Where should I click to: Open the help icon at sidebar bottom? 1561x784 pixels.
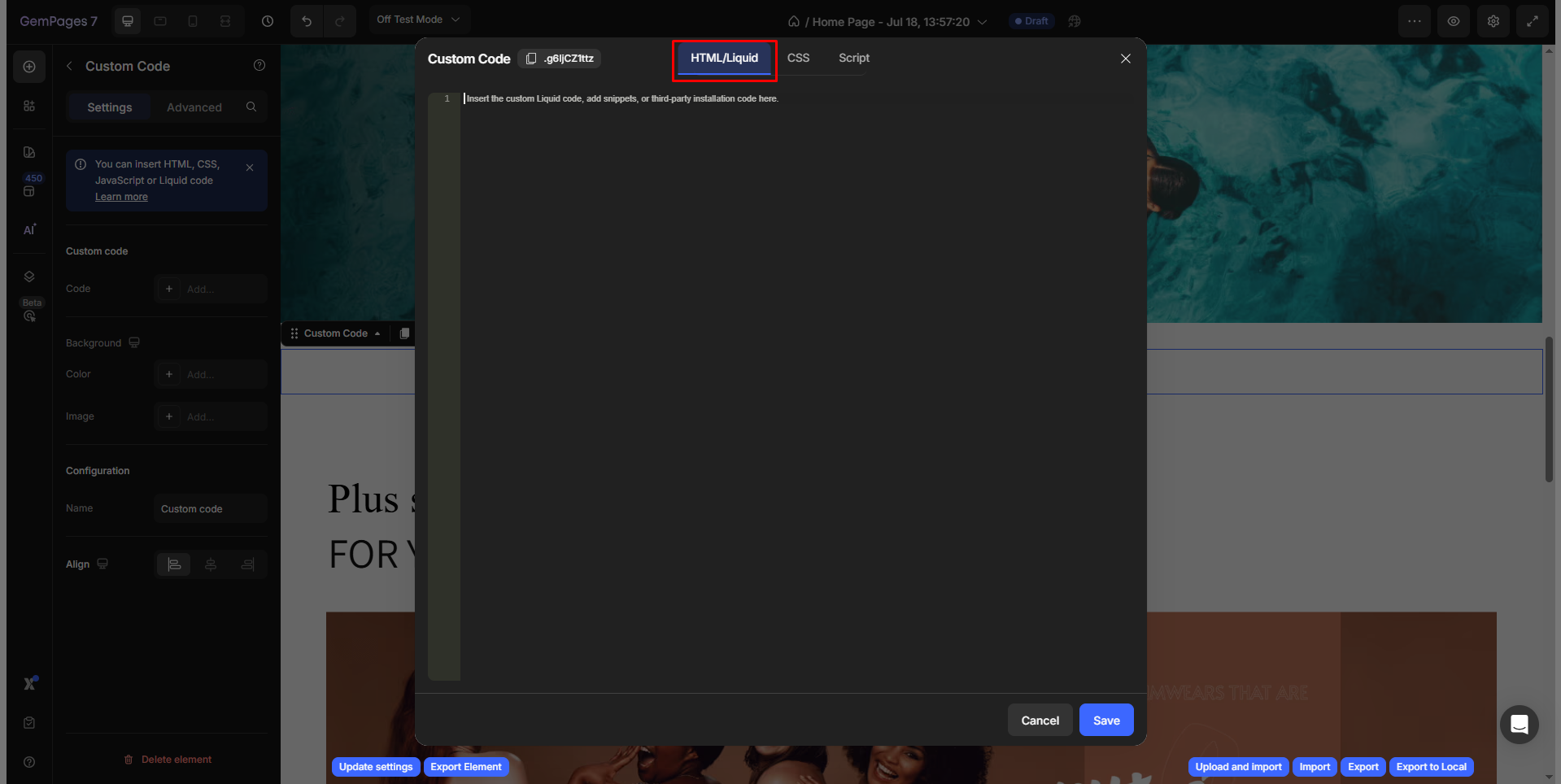pyautogui.click(x=29, y=762)
